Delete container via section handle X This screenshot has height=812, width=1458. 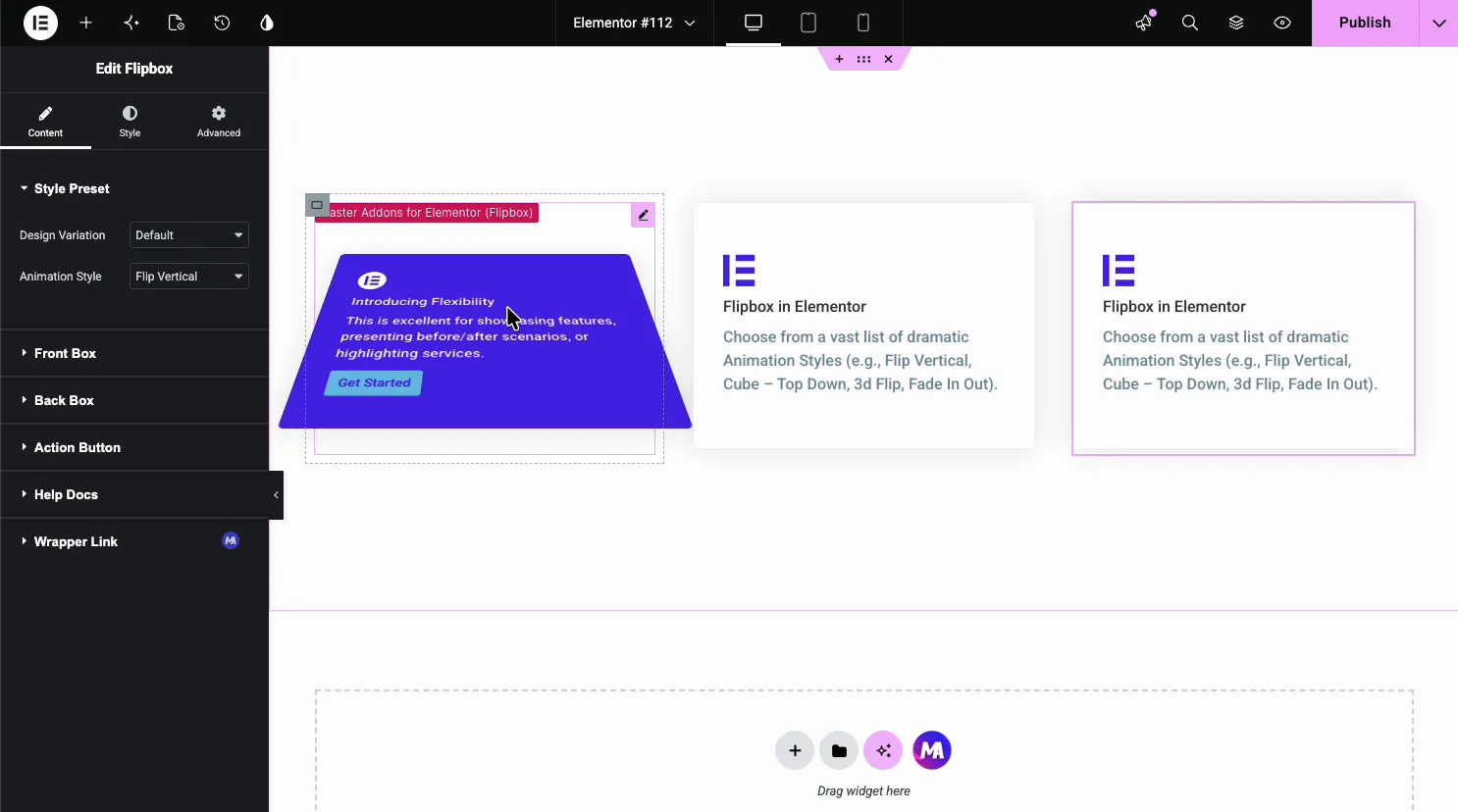point(888,60)
